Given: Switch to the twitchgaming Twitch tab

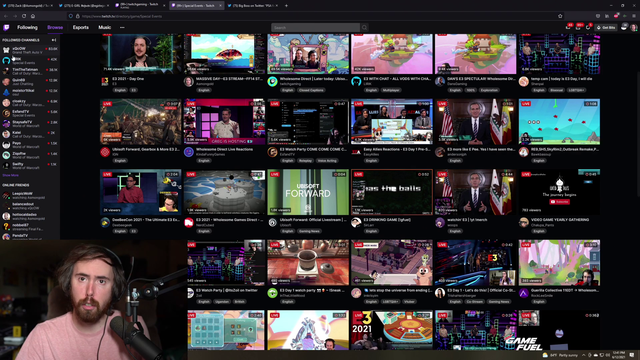Looking at the screenshot, I should click(139, 6).
